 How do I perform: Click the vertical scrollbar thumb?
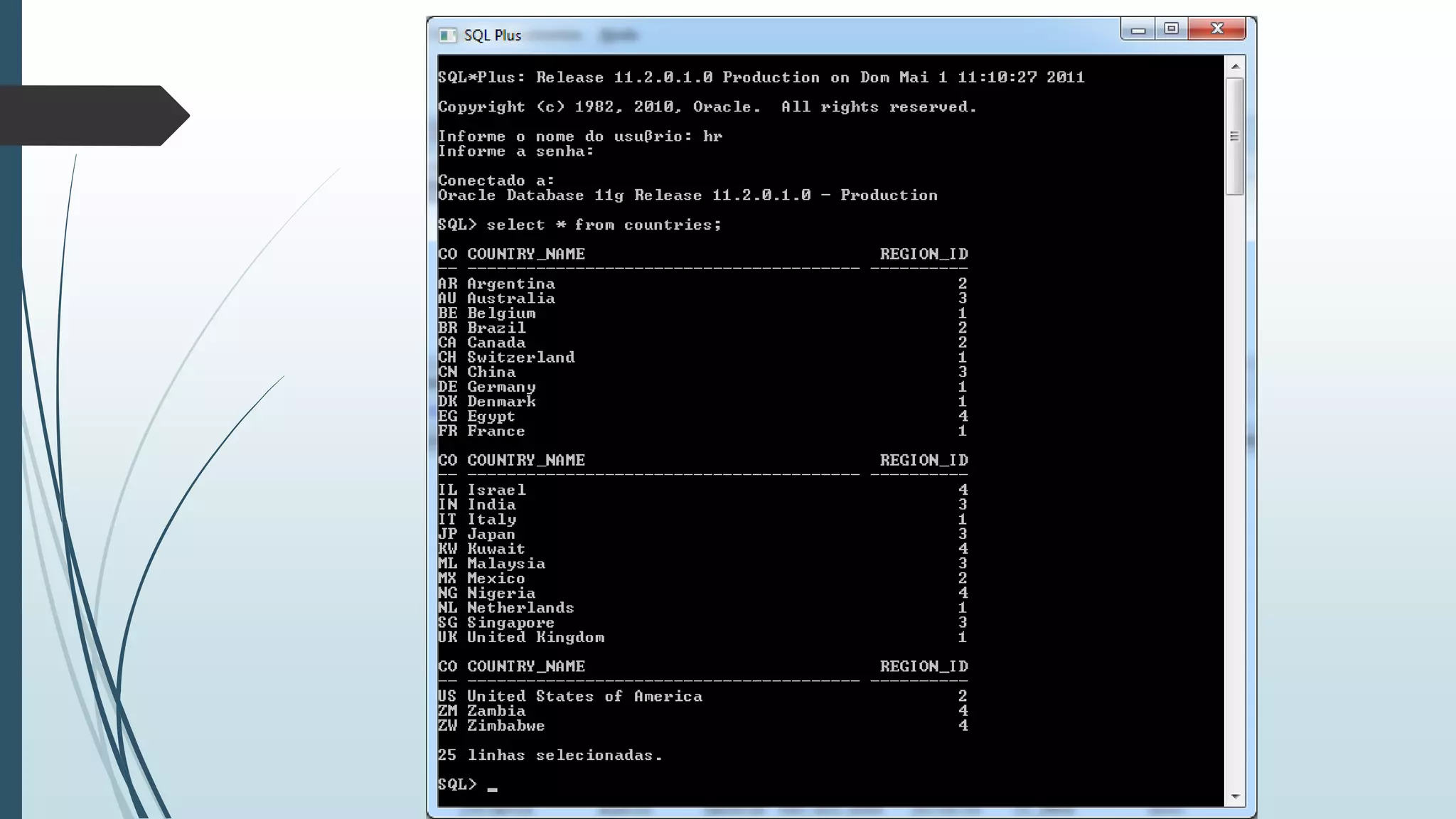click(1235, 136)
